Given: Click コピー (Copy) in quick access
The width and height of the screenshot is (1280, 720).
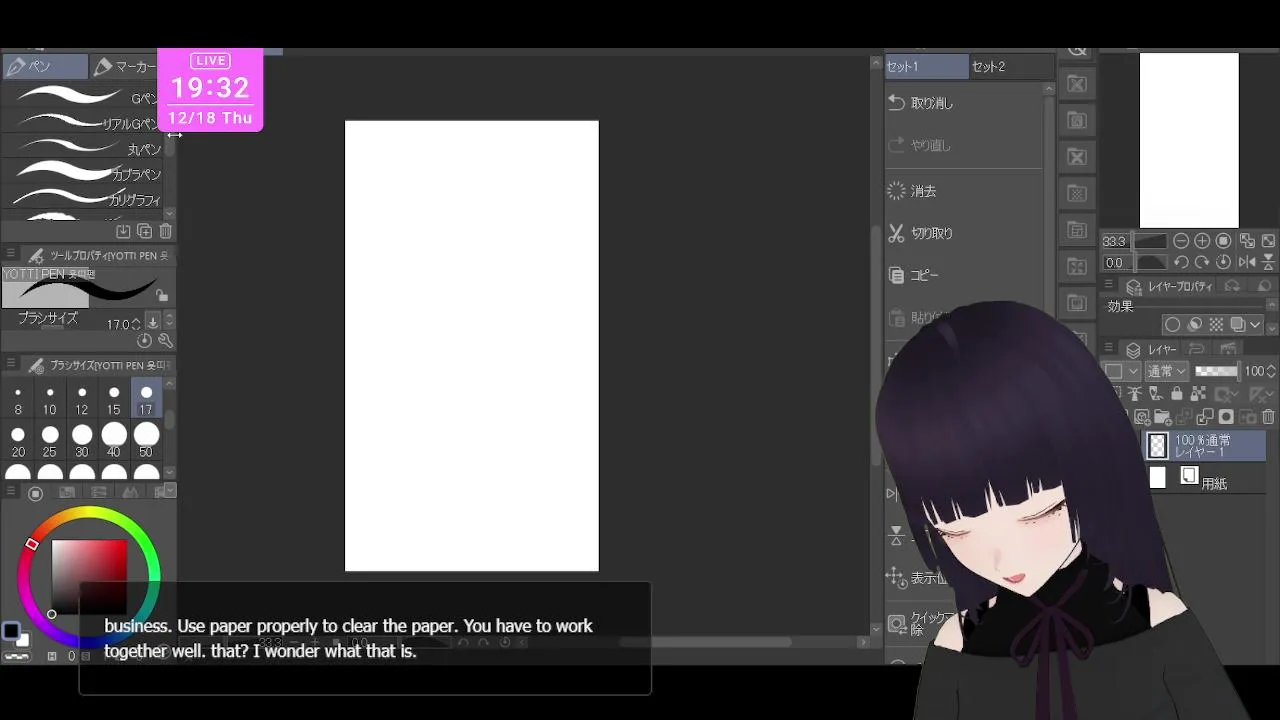Looking at the screenshot, I should 964,275.
